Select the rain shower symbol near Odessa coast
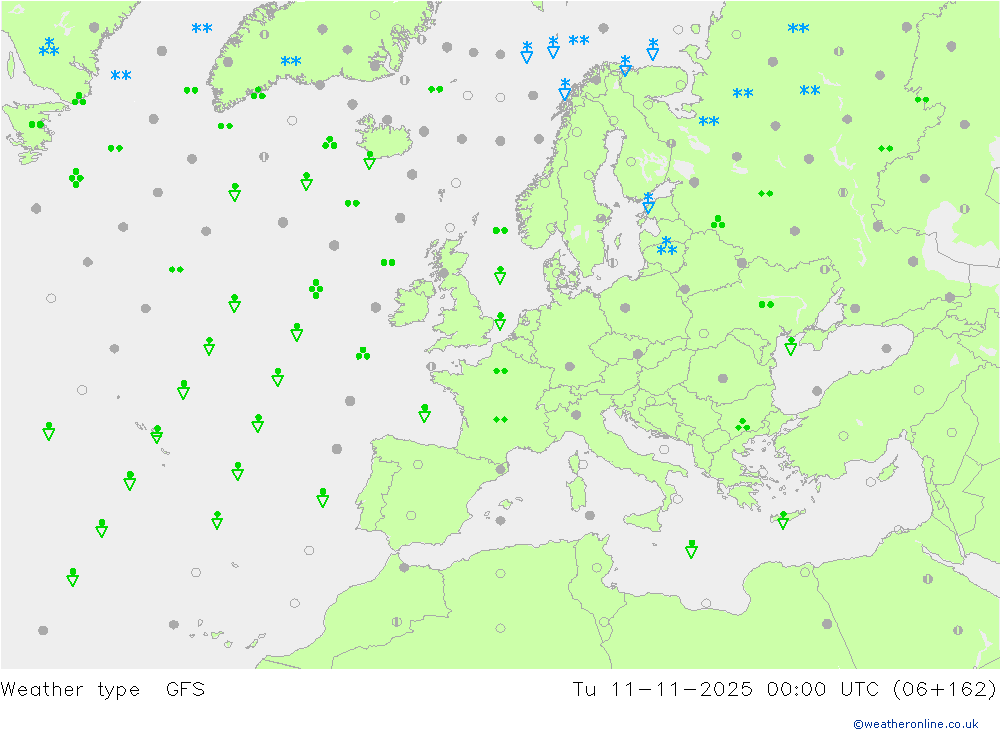 [x=791, y=346]
